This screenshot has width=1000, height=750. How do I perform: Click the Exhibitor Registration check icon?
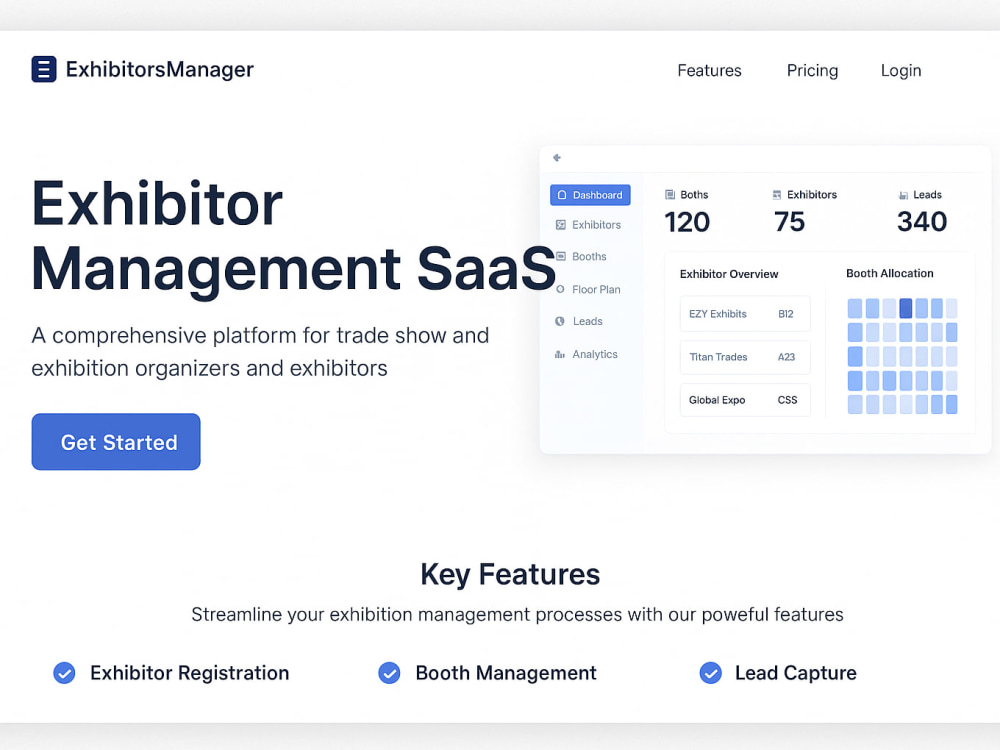(x=64, y=673)
